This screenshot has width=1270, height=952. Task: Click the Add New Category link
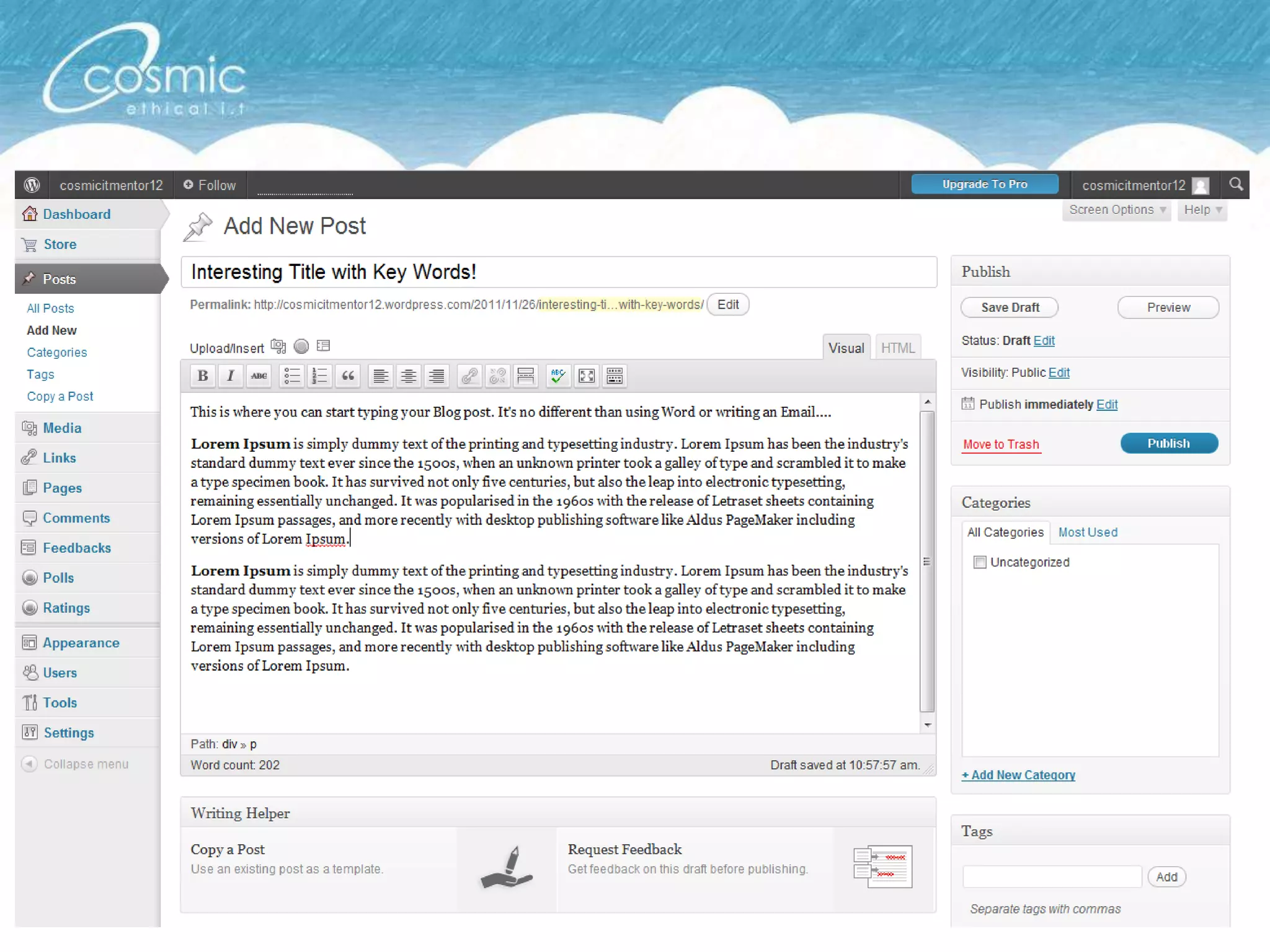[x=1018, y=775]
